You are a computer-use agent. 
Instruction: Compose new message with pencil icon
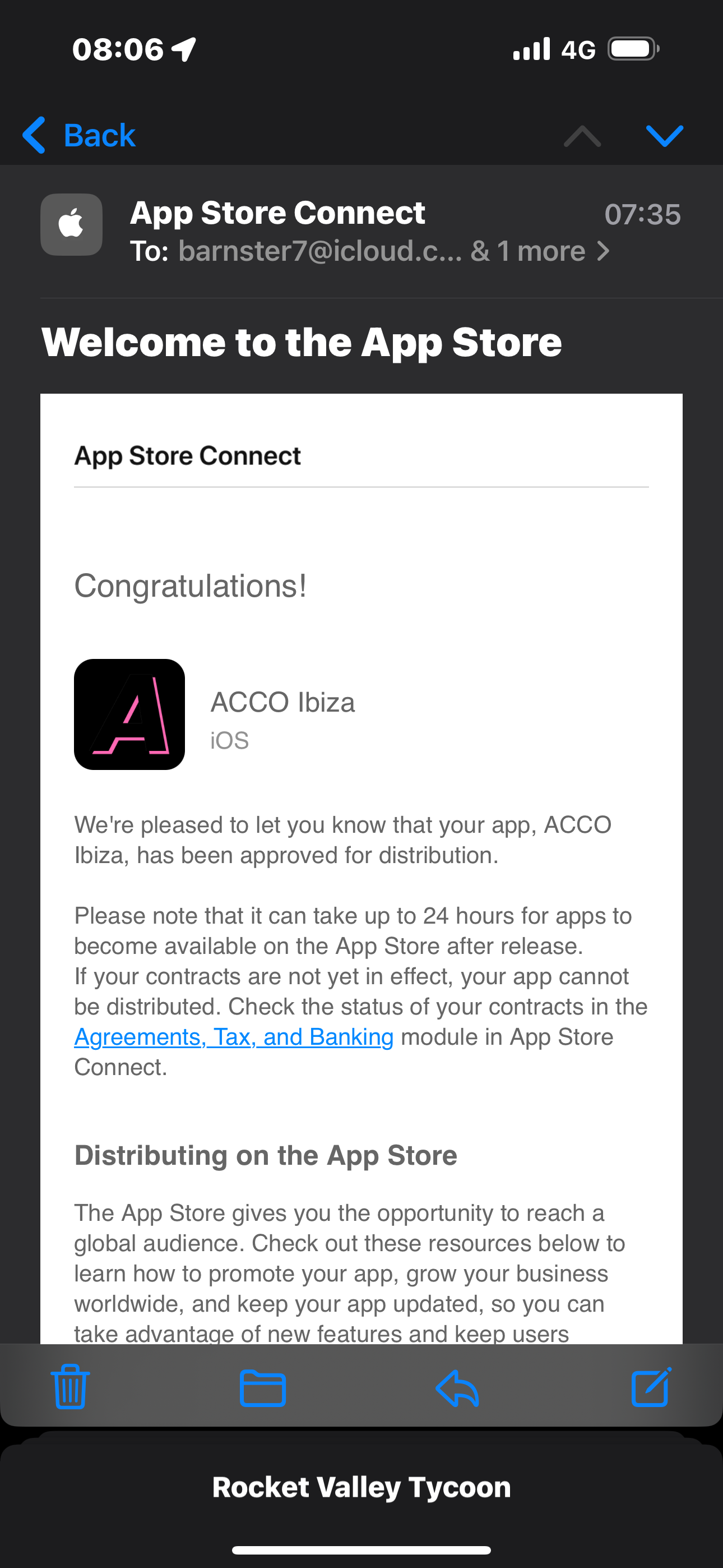coord(651,1387)
